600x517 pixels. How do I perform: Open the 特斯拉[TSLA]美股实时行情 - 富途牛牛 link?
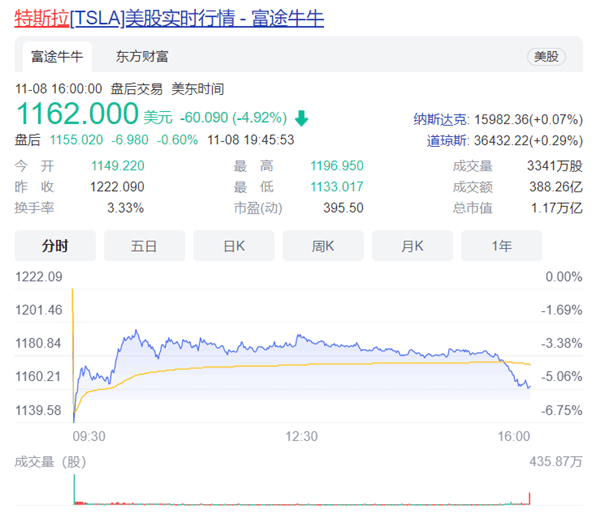(x=169, y=18)
